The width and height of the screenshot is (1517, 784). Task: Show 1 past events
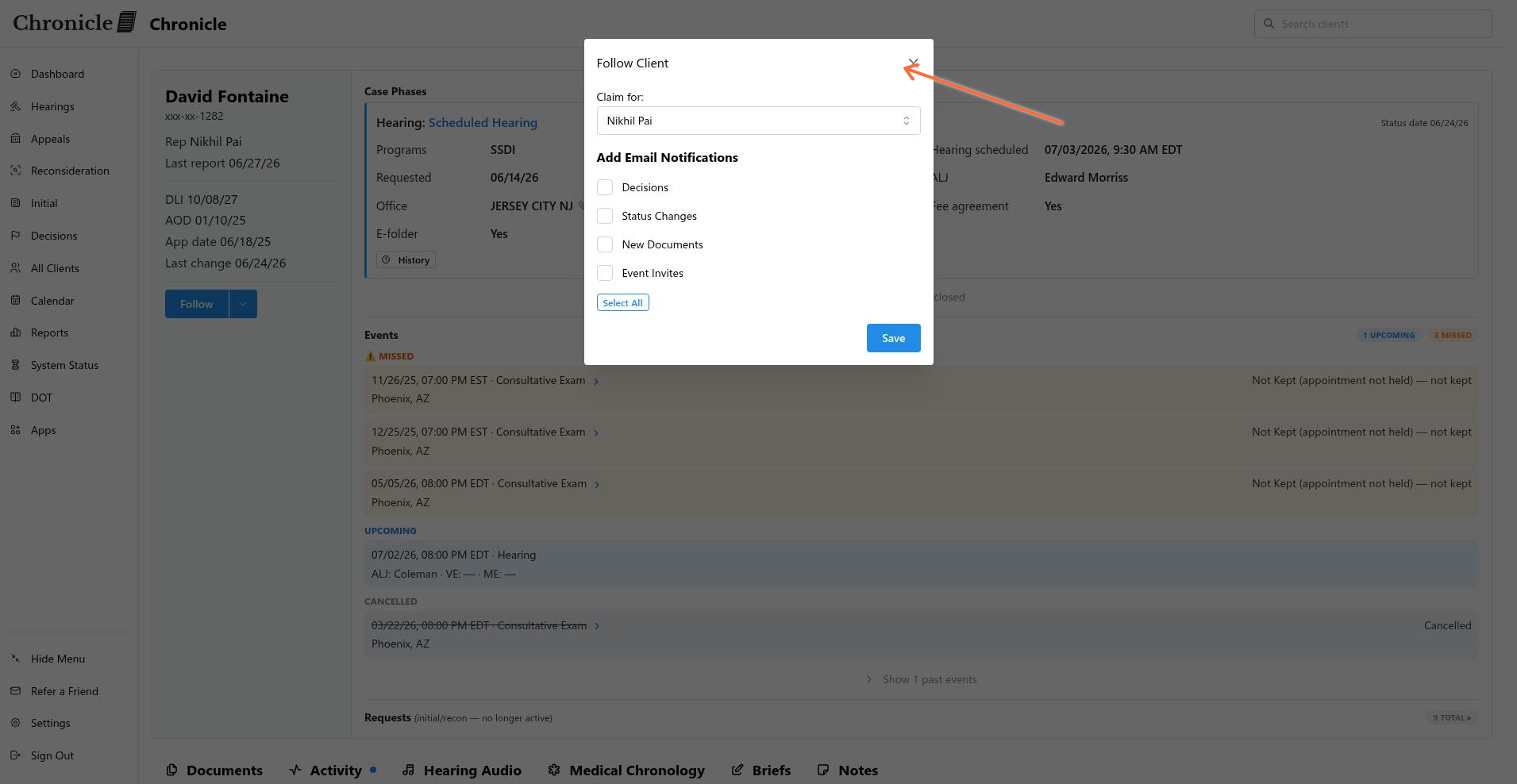(x=922, y=679)
